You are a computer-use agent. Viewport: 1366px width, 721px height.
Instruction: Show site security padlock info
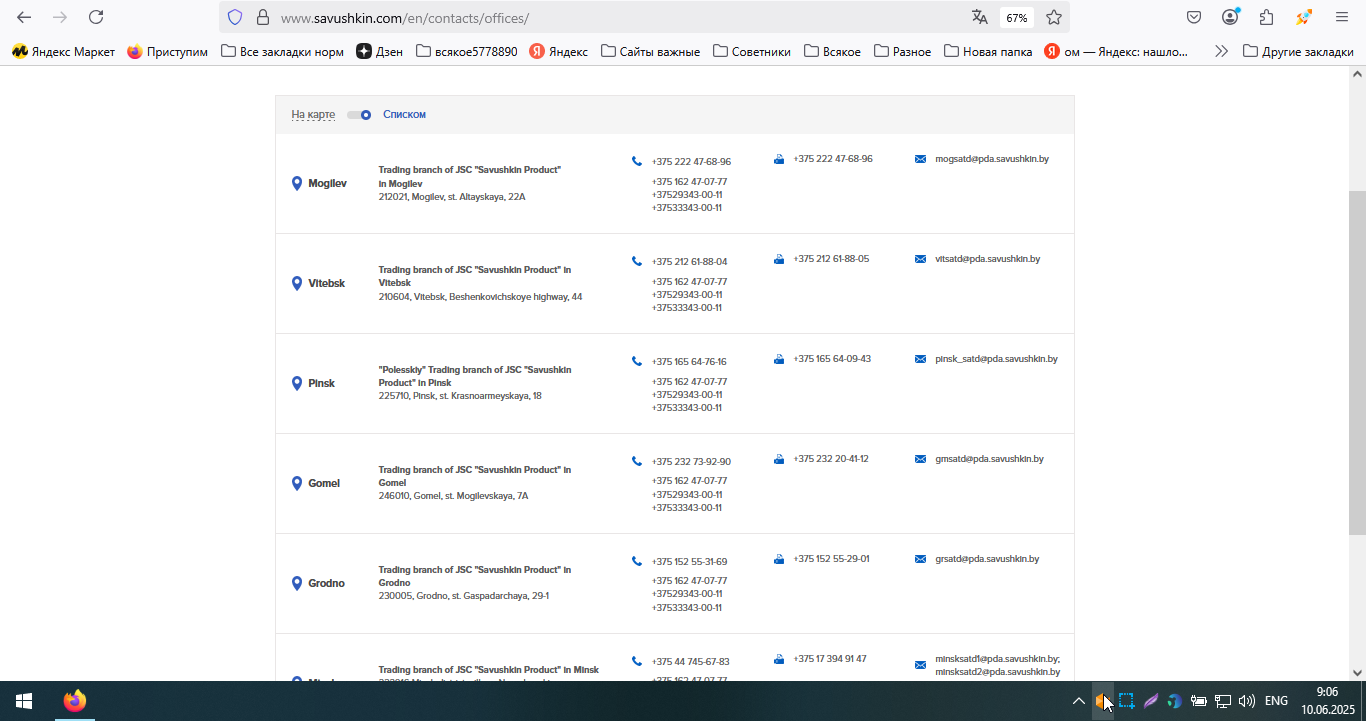263,17
